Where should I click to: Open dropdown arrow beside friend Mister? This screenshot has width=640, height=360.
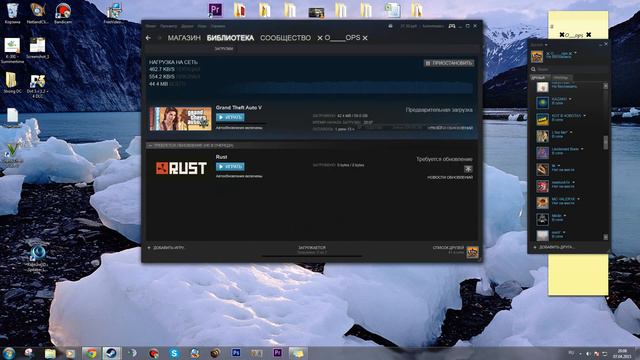click(x=565, y=216)
